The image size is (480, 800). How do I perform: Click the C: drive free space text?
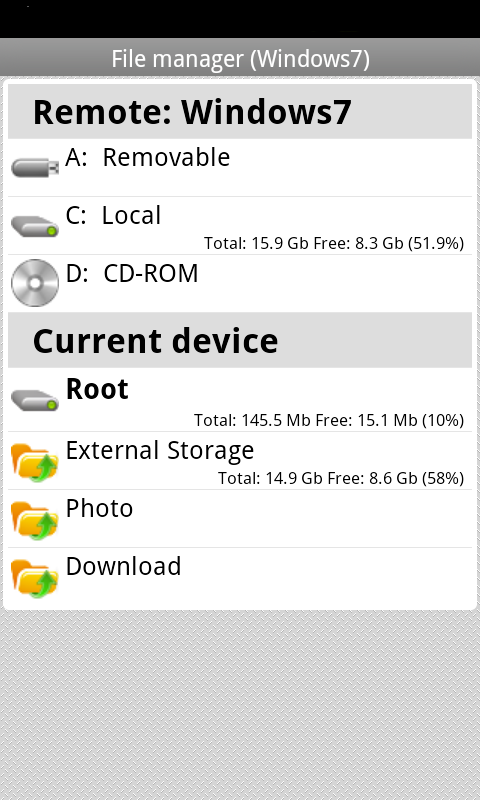pos(334,243)
